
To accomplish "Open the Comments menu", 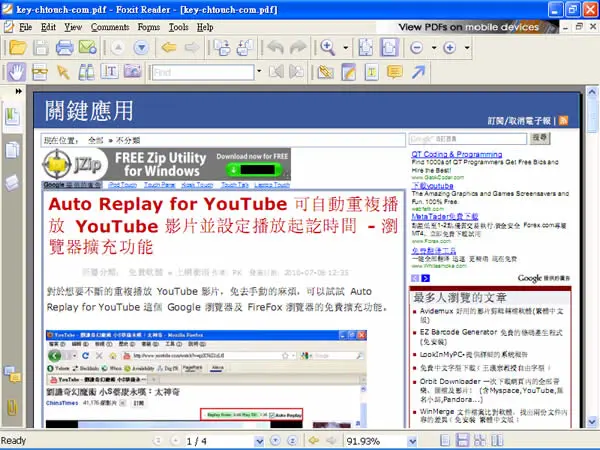I will pos(110,27).
